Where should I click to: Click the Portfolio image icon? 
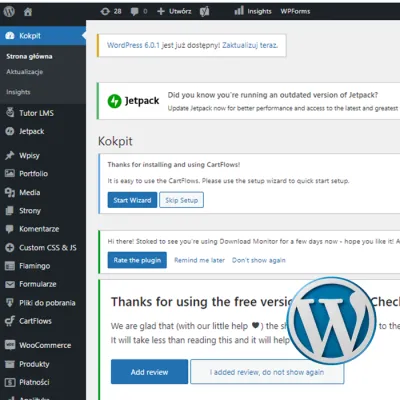coord(10,173)
